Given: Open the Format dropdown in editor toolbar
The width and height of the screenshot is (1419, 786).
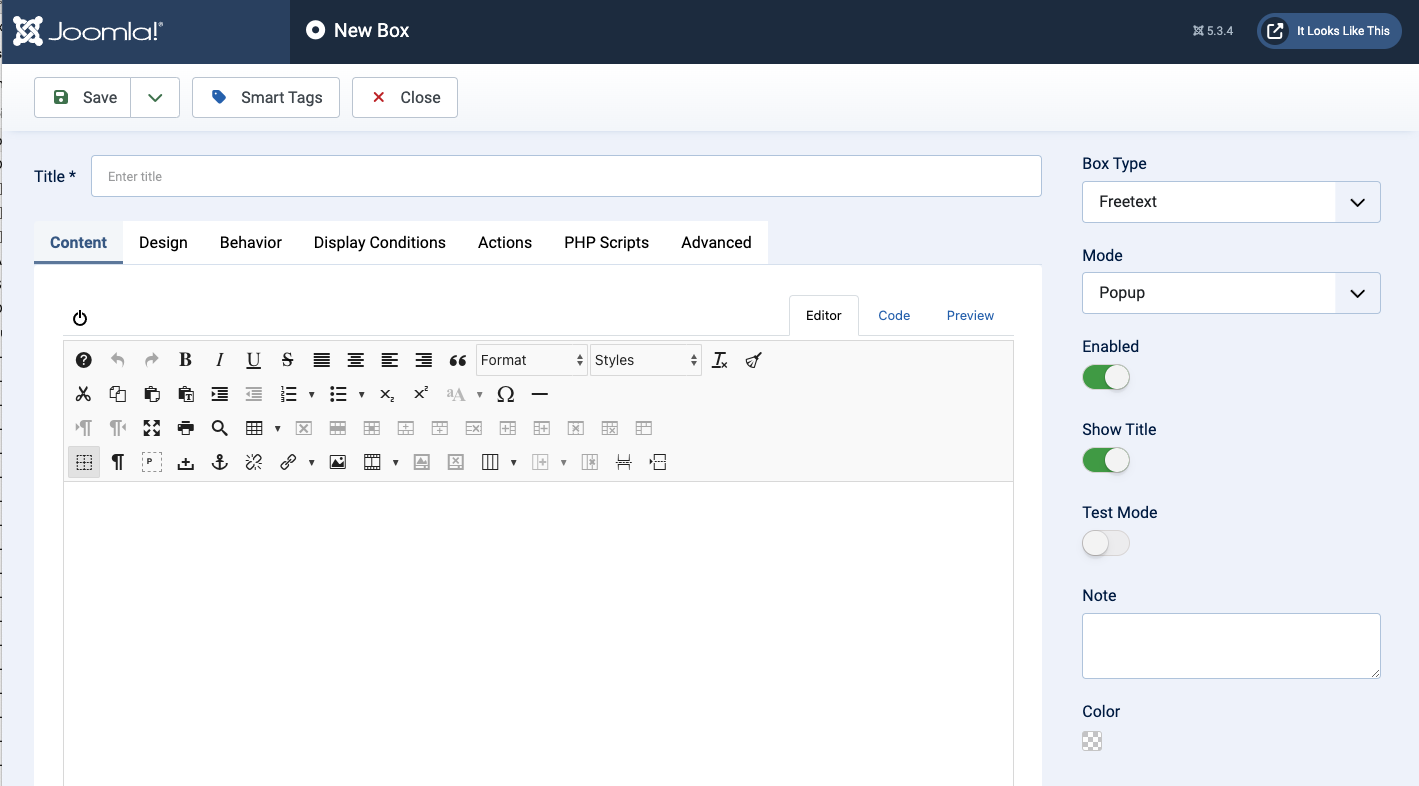Looking at the screenshot, I should pyautogui.click(x=532, y=360).
